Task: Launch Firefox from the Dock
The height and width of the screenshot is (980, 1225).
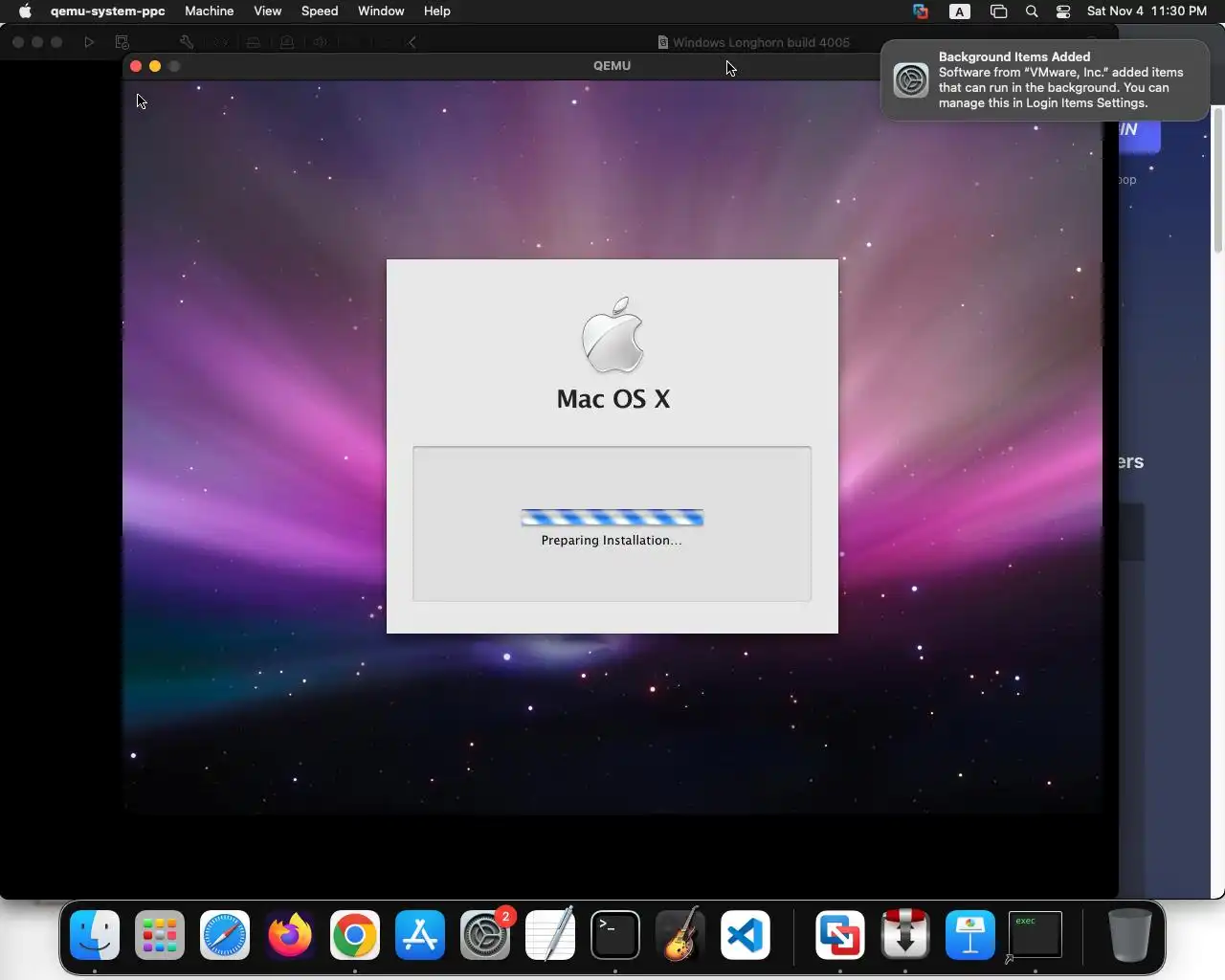Action: point(290,935)
